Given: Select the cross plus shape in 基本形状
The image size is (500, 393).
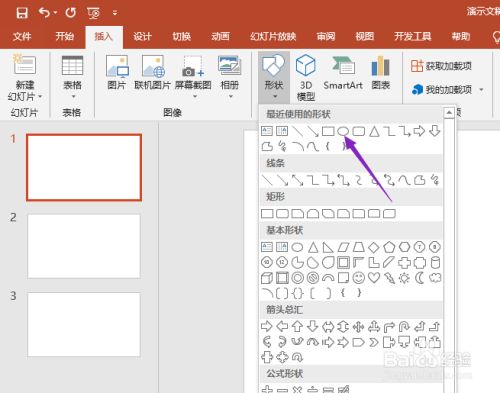Looking at the screenshot, I should point(404,263).
